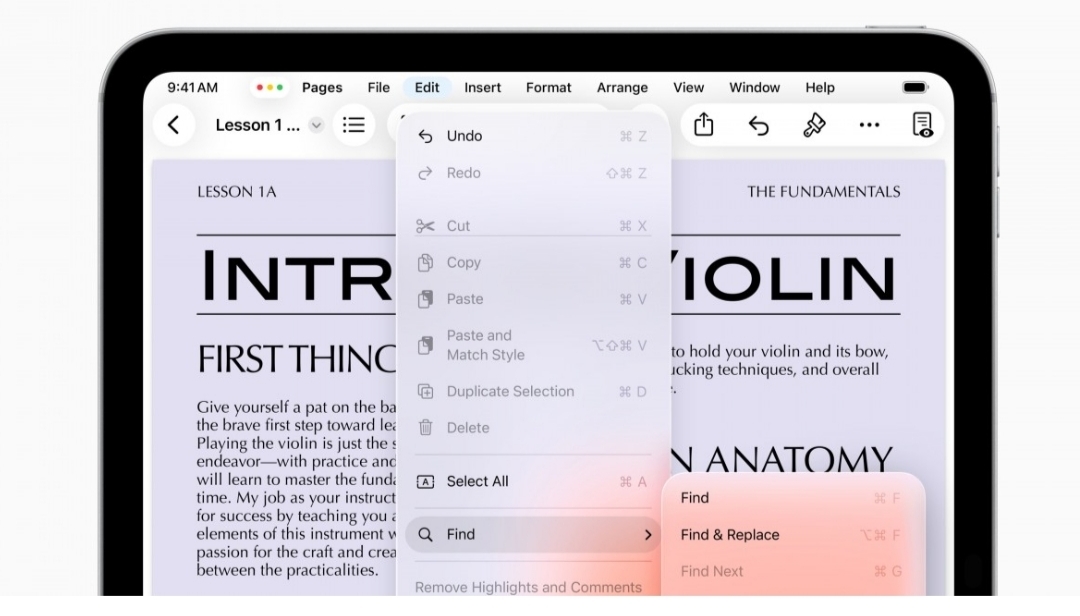Click the LESSON 1A header text
Screen dimensions: 1080x616
[x=236, y=192]
